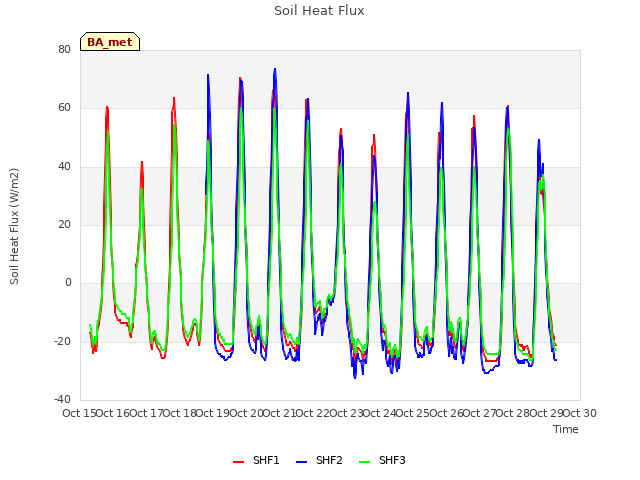This screenshot has height=480, width=640.
Task: Click the 80 y-axis tick label
Action: pos(64,49)
